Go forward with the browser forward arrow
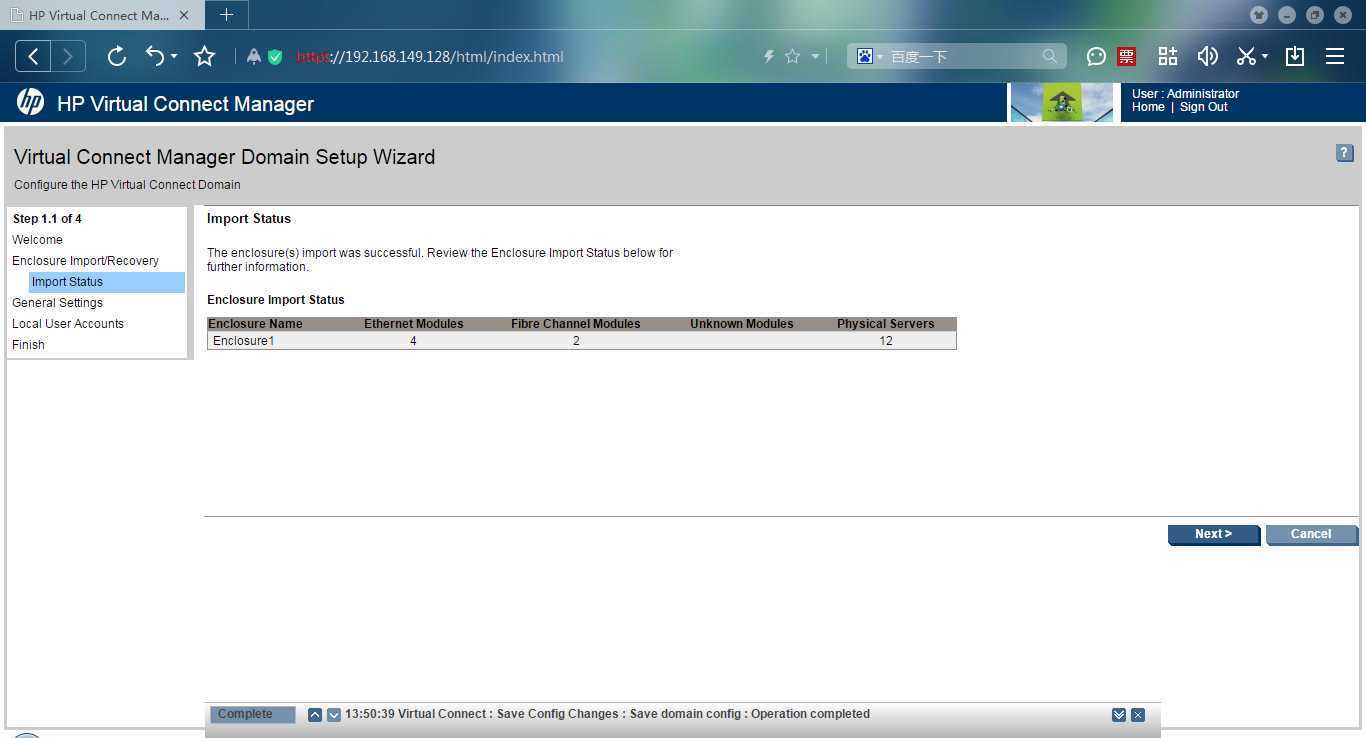This screenshot has width=1366, height=738. (68, 57)
